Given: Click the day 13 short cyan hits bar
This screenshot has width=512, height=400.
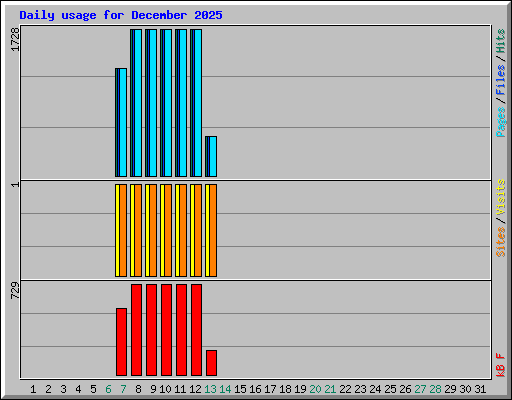Looking at the screenshot, I should click(213, 156).
